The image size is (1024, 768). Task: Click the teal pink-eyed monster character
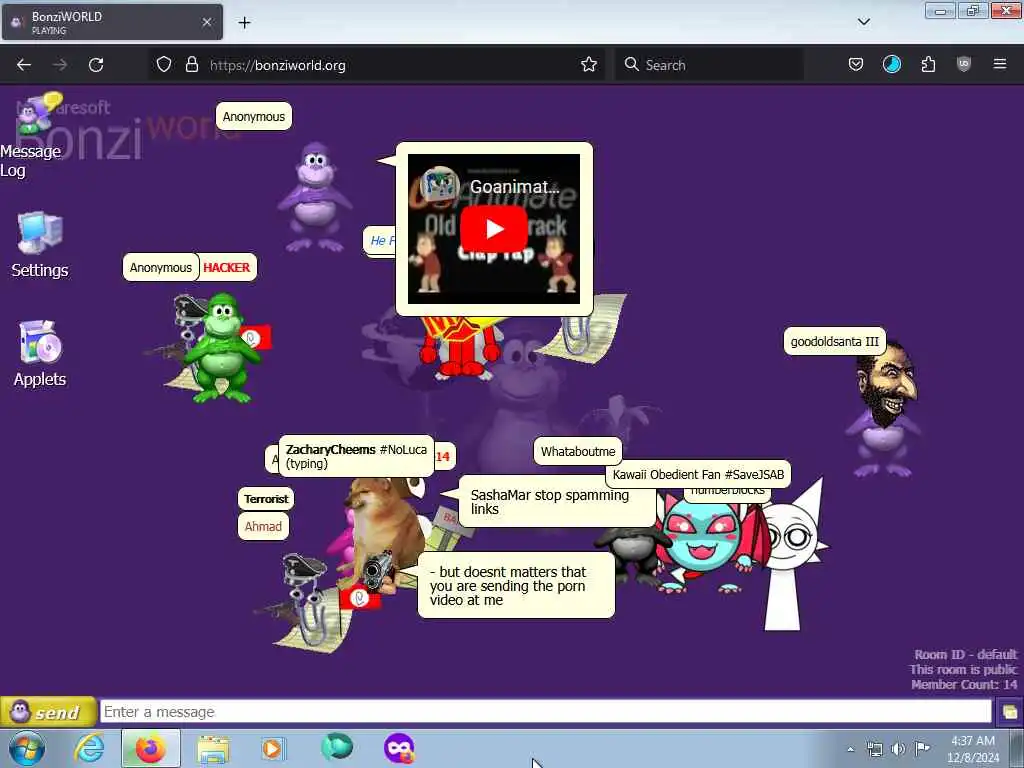[702, 543]
